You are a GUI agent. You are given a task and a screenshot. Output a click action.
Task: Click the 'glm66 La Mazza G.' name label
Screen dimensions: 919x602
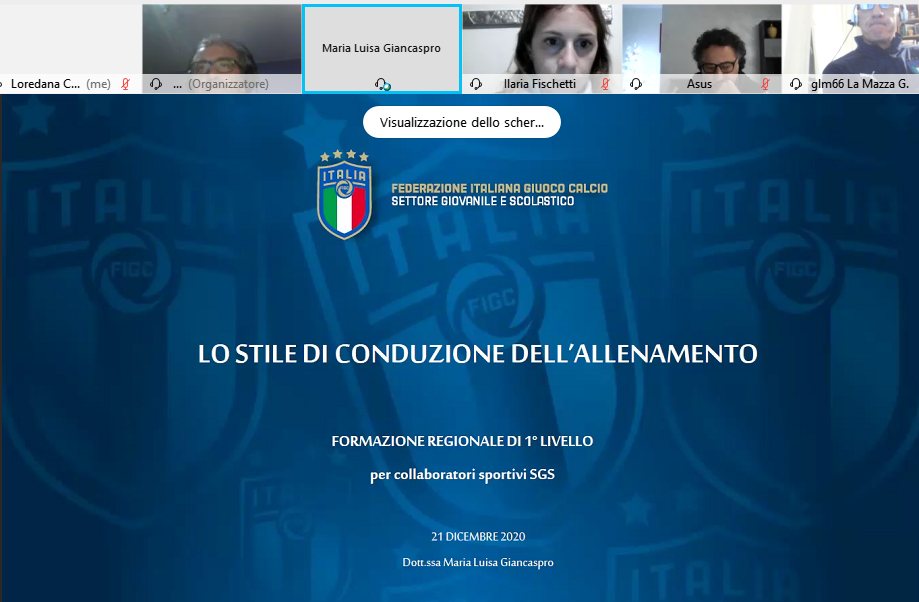(x=860, y=84)
